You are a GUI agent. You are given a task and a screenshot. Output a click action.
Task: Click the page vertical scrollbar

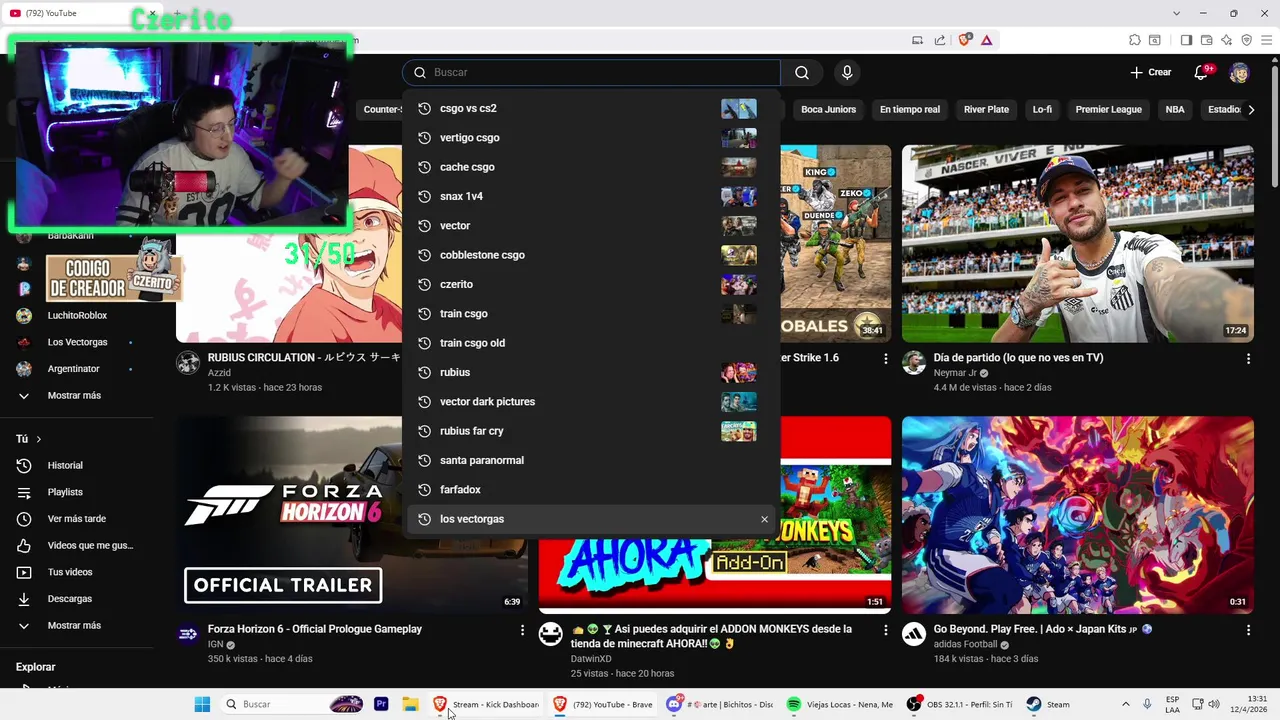click(x=1274, y=125)
